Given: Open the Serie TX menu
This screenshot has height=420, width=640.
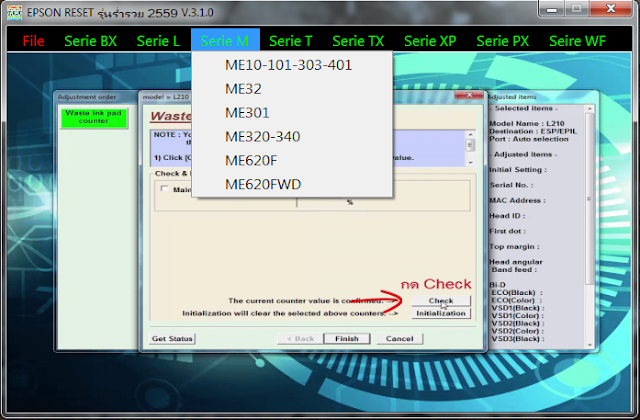Looking at the screenshot, I should (x=358, y=41).
